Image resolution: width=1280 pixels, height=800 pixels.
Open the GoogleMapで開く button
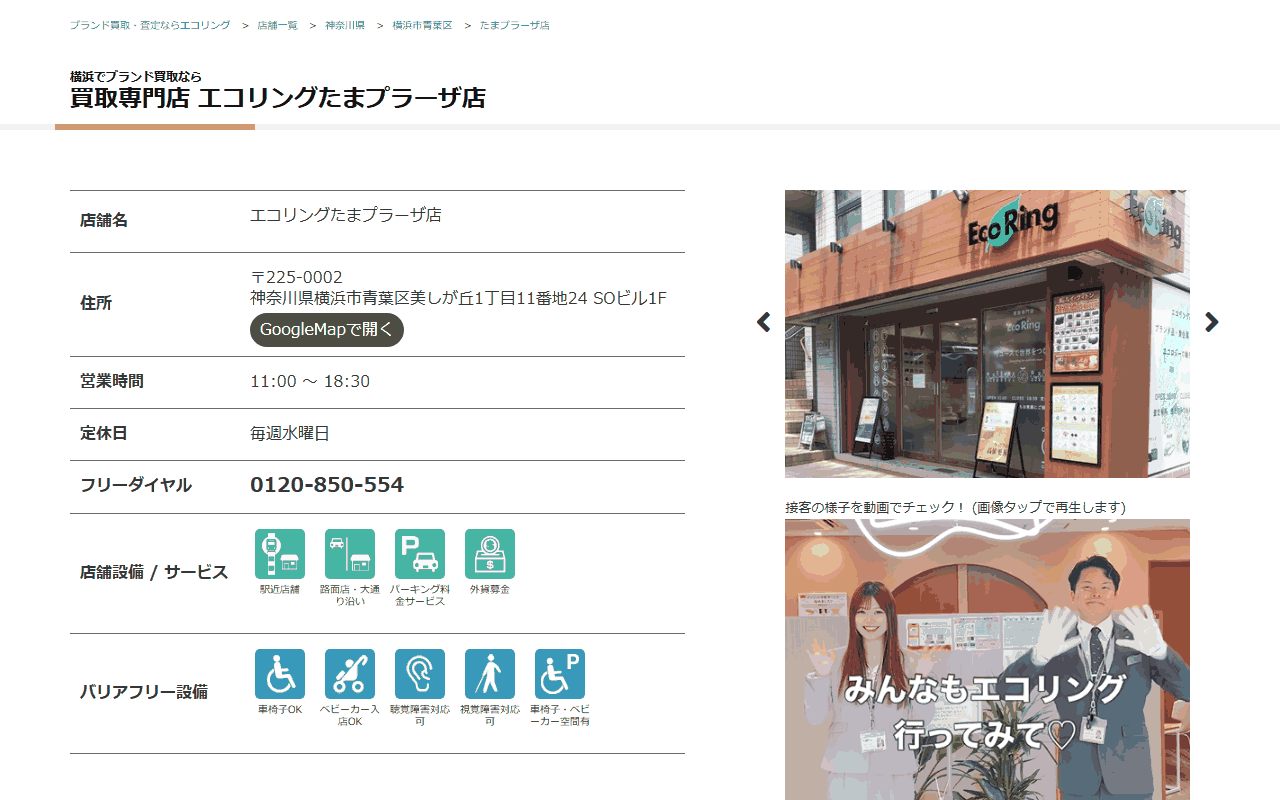[x=327, y=330]
